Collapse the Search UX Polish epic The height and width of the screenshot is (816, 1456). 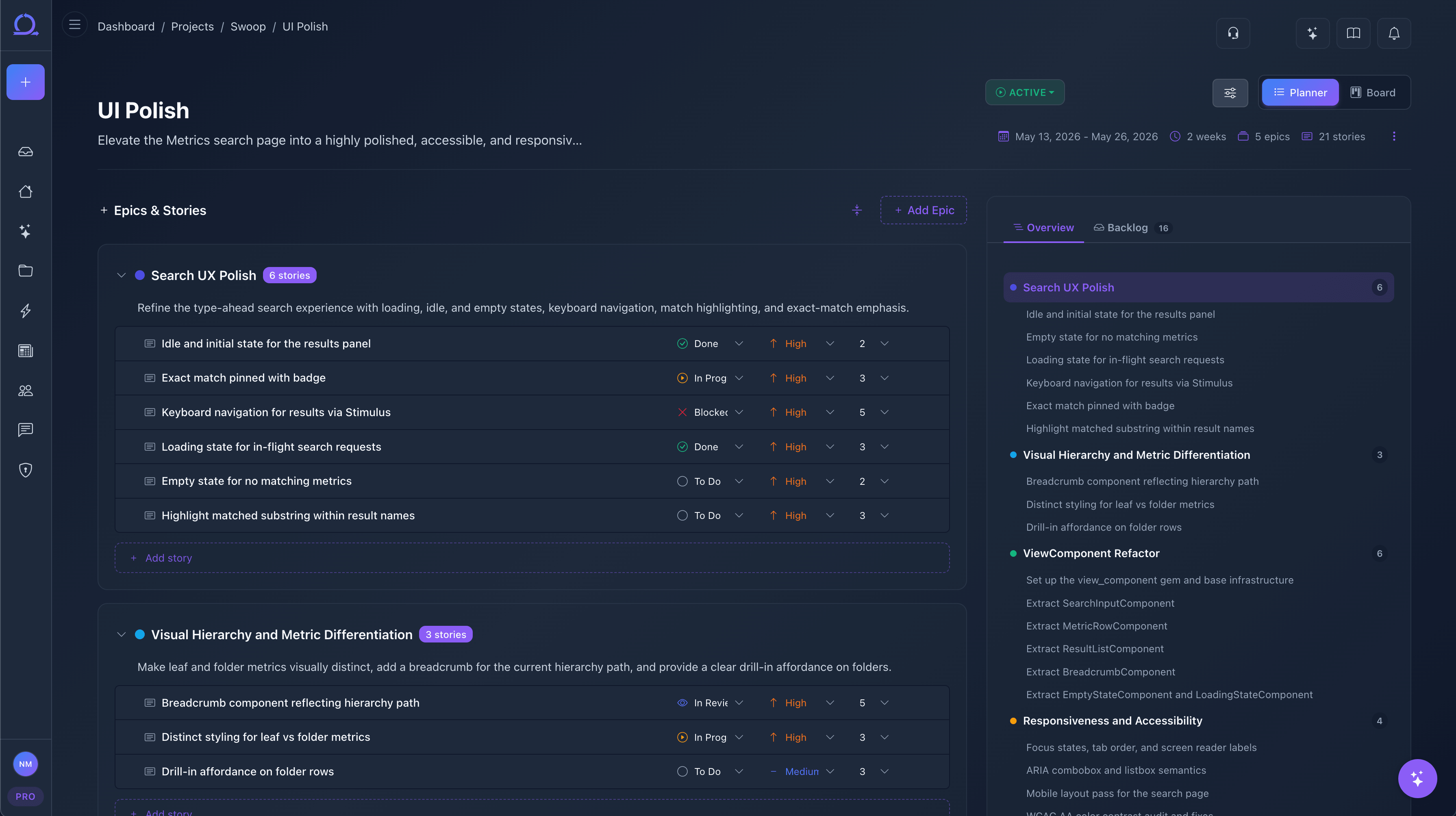tap(121, 276)
